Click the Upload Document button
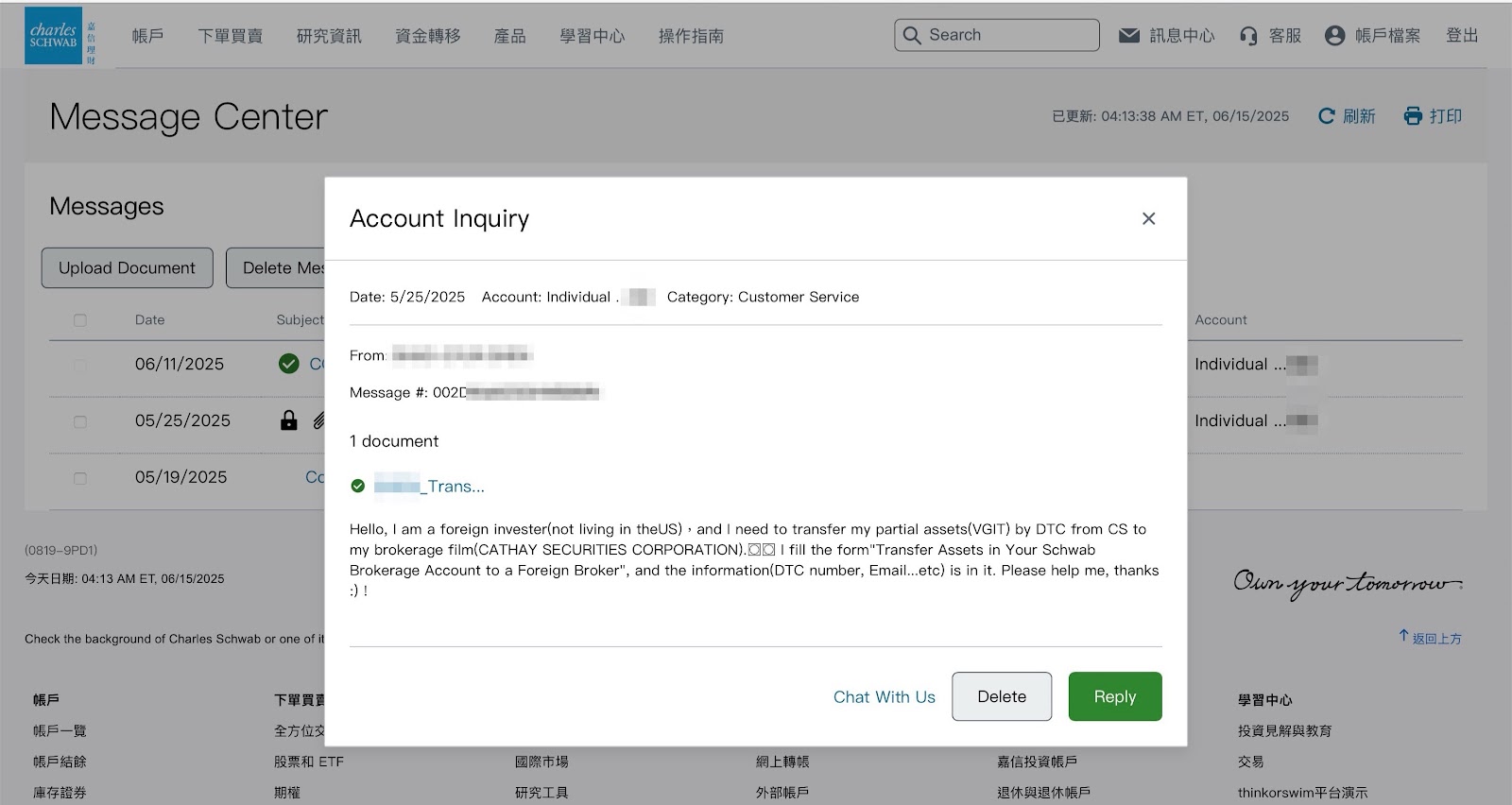This screenshot has height=805, width=1512. click(127, 268)
